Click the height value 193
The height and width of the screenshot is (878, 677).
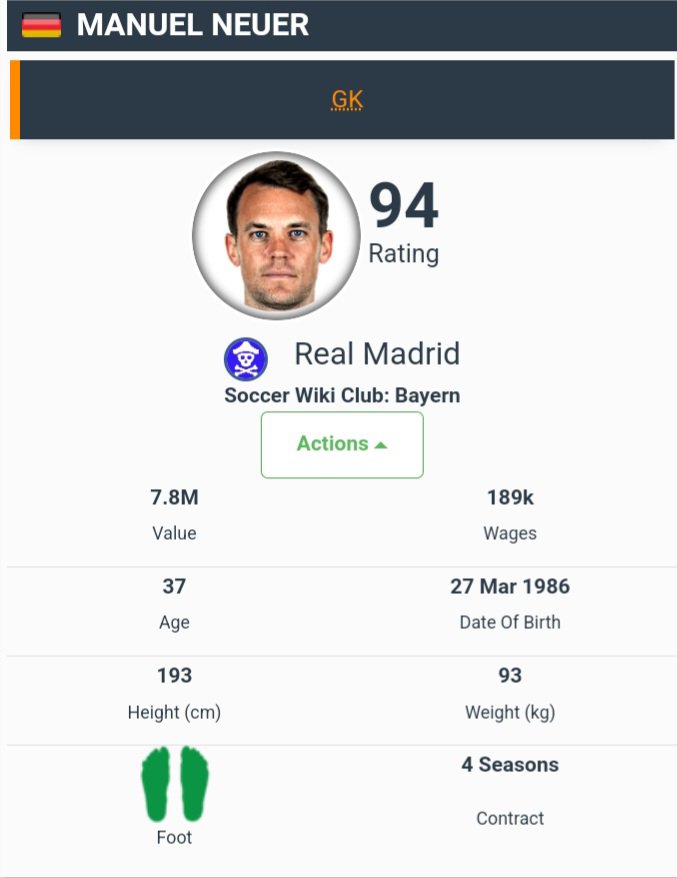coord(174,676)
